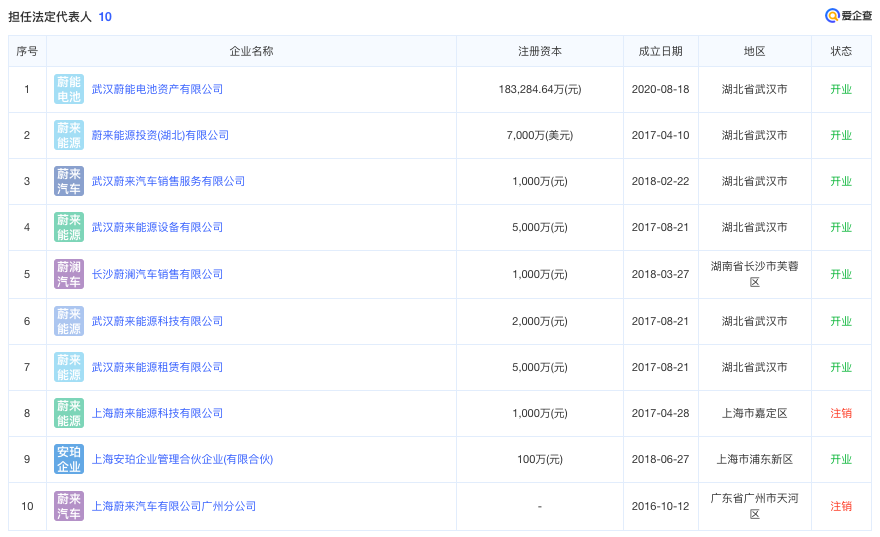
Task: Click the 蔚来能源 logo icon in row 4
Action: tap(69, 227)
